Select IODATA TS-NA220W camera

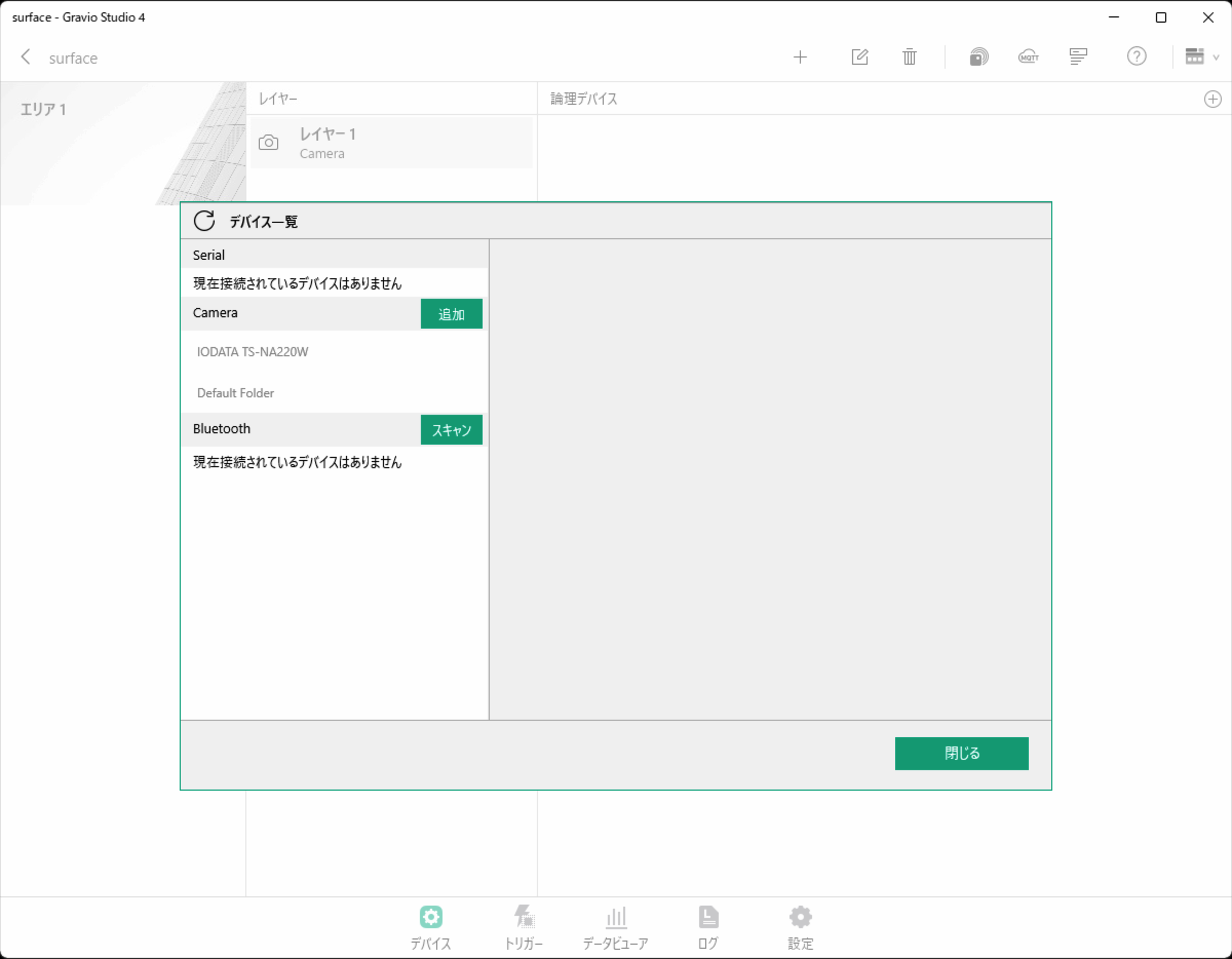(x=335, y=352)
